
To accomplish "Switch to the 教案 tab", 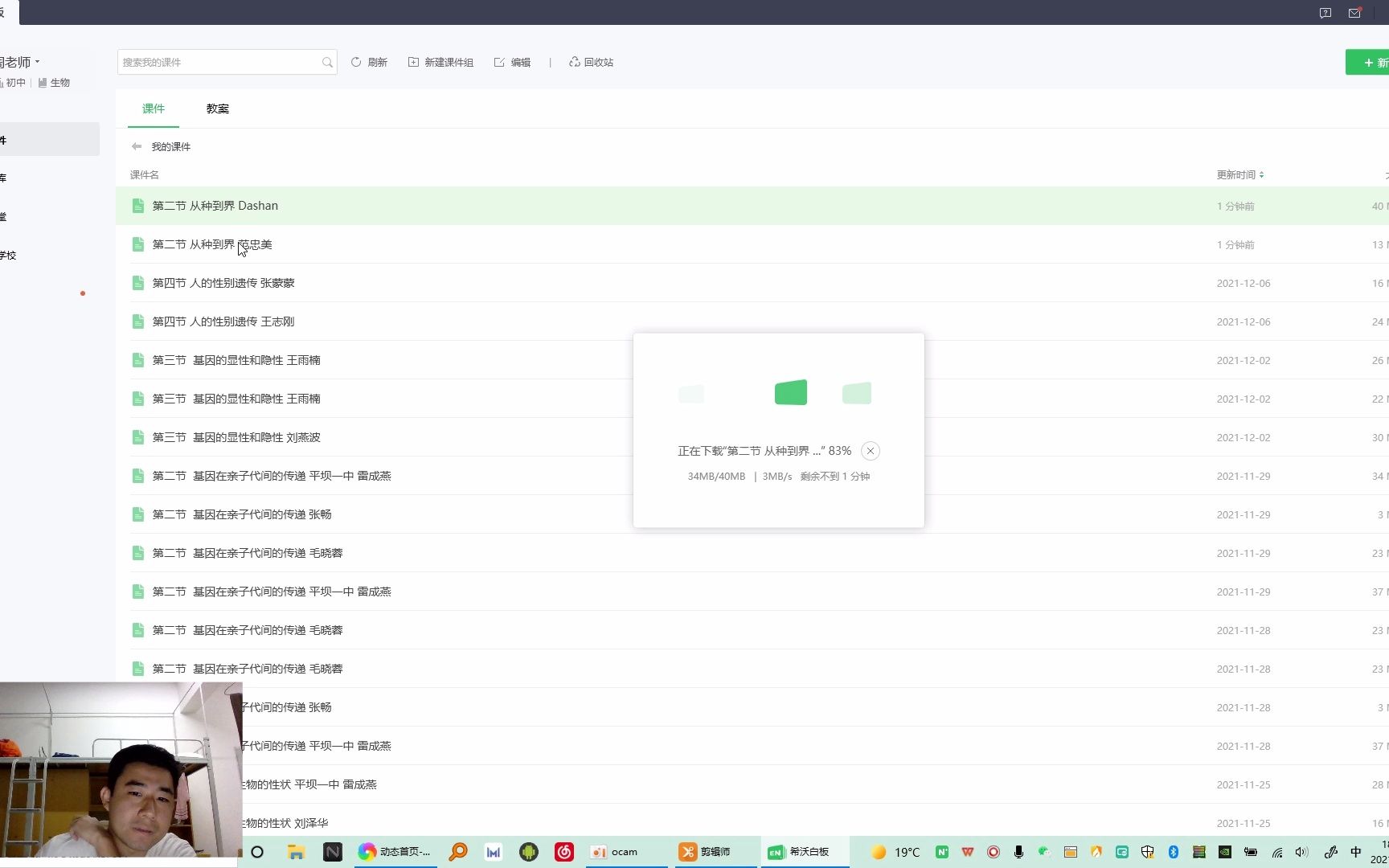I will (x=216, y=108).
